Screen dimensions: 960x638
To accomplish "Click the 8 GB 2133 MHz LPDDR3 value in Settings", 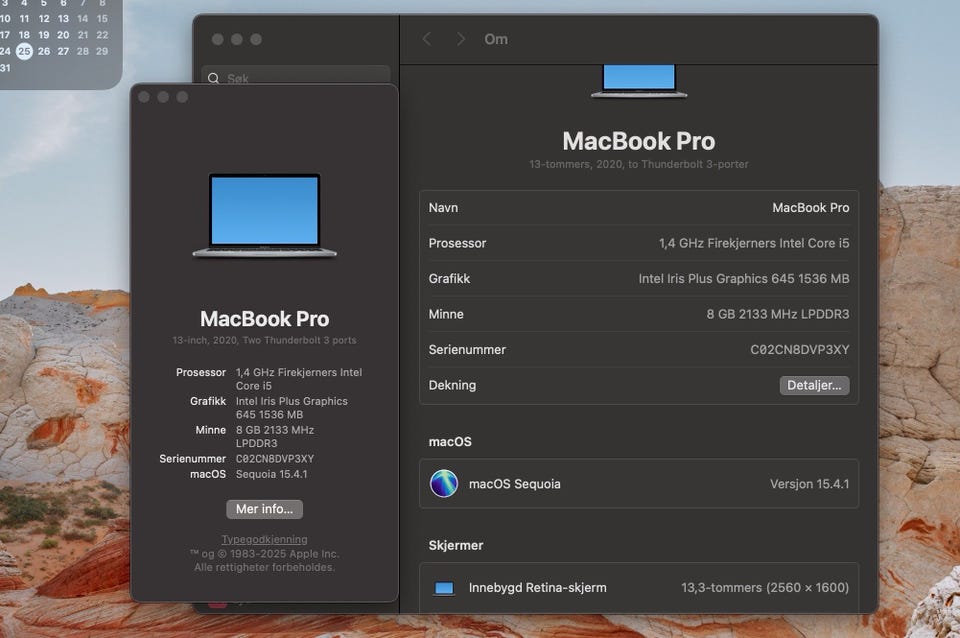I will pyautogui.click(x=778, y=314).
